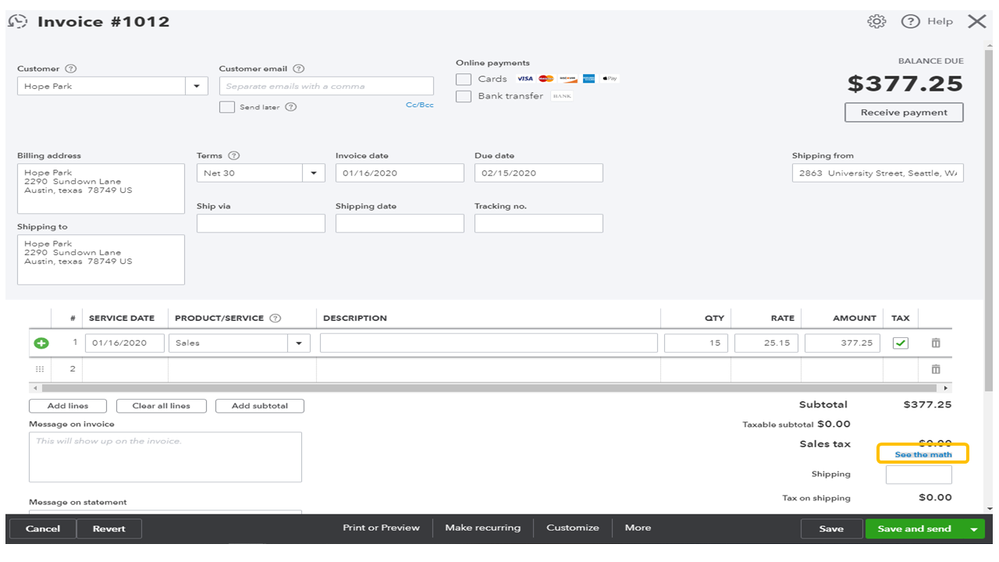Click See the math link
The image size is (999, 562).
[923, 454]
